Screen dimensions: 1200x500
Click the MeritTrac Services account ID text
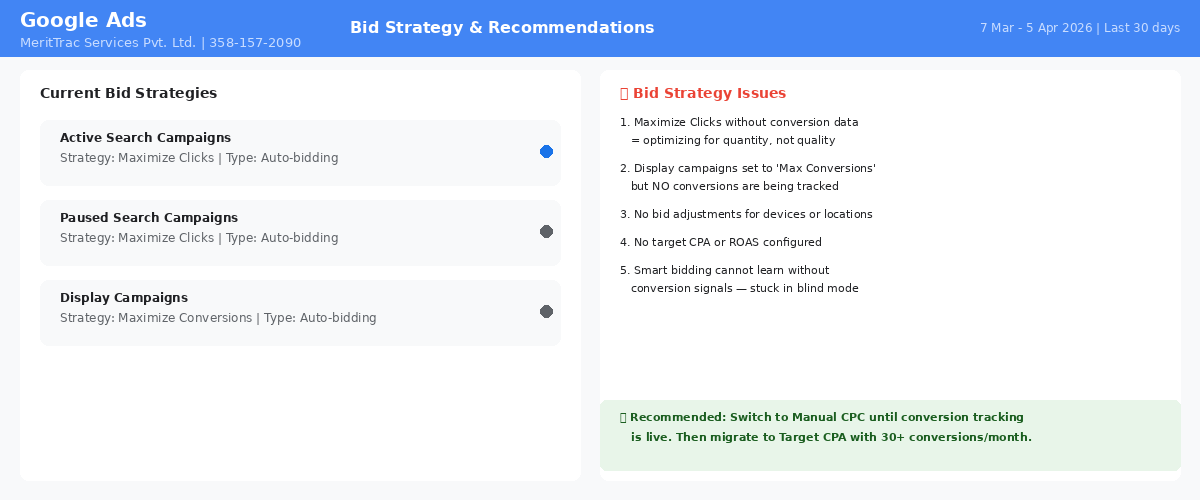point(160,43)
